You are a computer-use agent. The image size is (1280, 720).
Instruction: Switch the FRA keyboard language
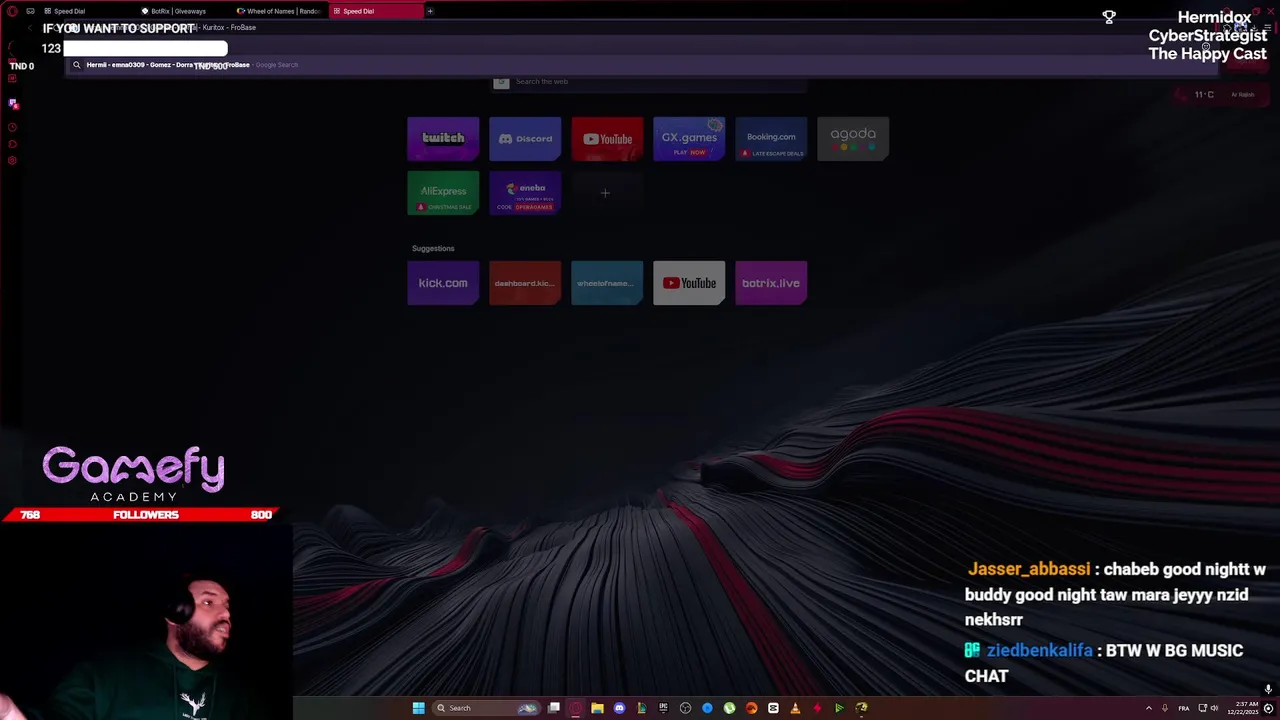click(1184, 708)
